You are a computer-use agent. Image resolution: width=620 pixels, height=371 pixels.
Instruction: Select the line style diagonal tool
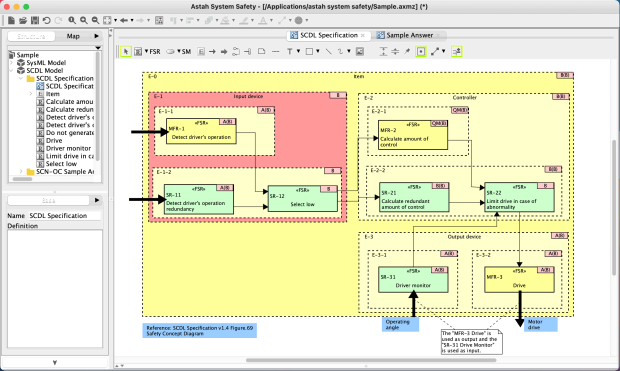pyautogui.click(x=435, y=51)
